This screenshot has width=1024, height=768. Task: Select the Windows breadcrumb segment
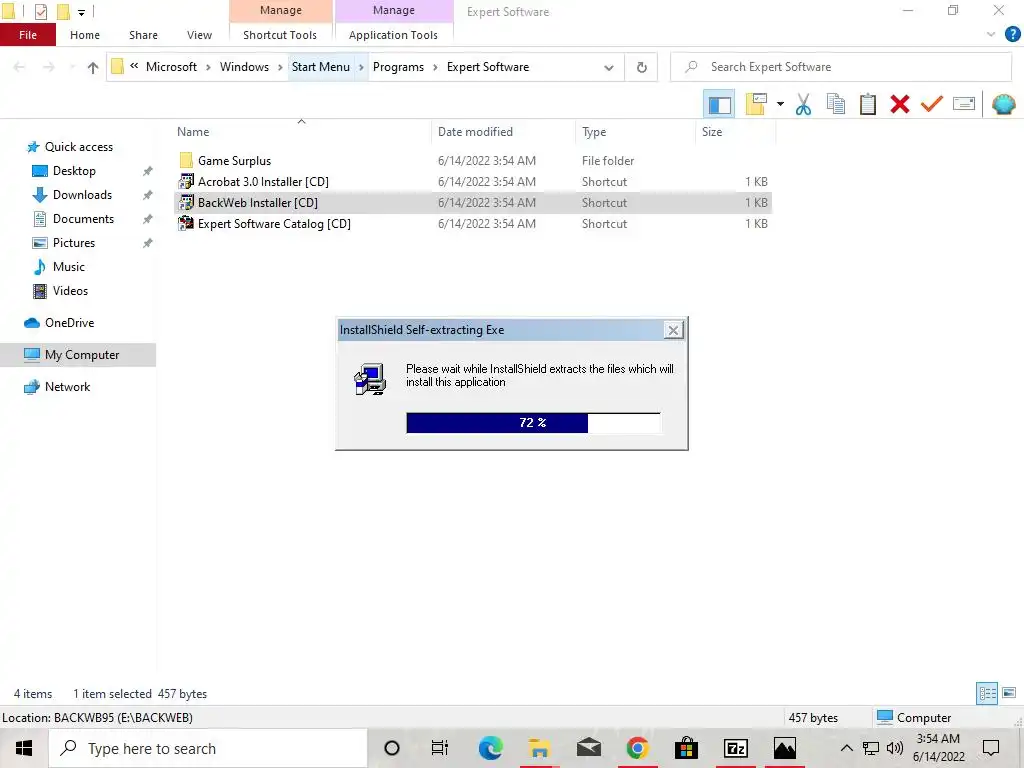(x=244, y=67)
